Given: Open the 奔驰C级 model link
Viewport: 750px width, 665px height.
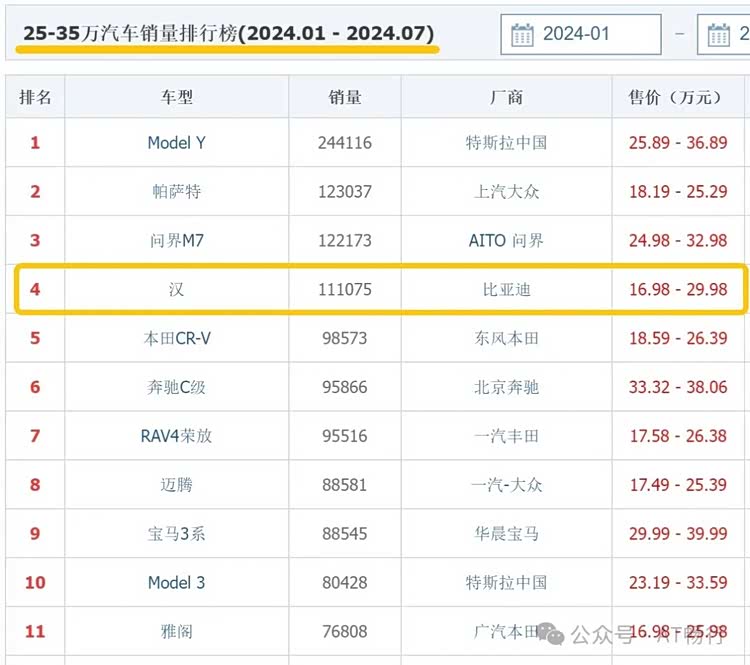Looking at the screenshot, I should tap(176, 388).
